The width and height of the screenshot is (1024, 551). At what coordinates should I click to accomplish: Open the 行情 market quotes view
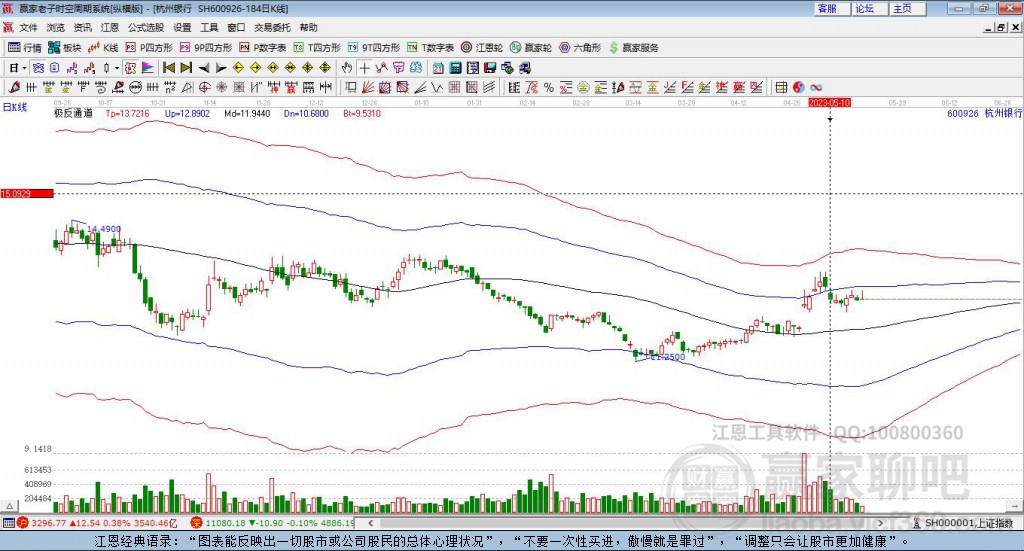[x=25, y=47]
